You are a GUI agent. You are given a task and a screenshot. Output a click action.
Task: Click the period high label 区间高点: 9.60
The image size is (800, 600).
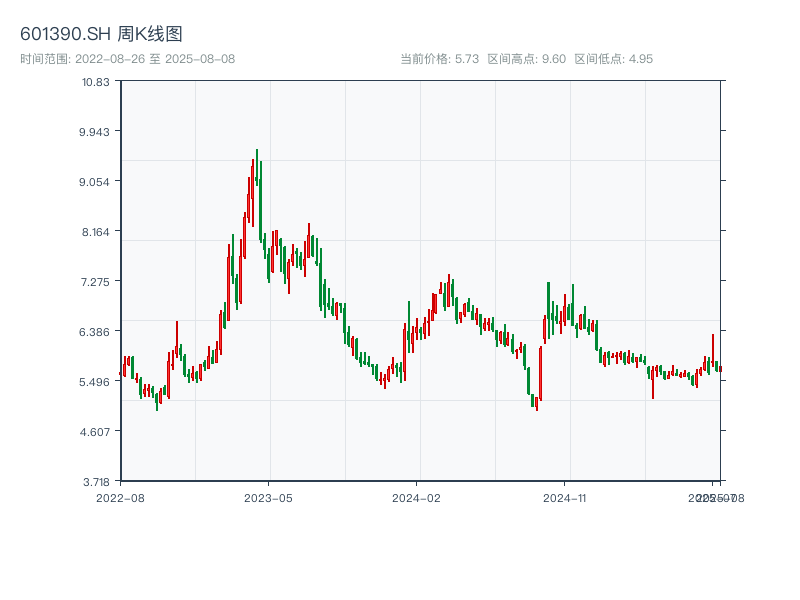tap(527, 59)
